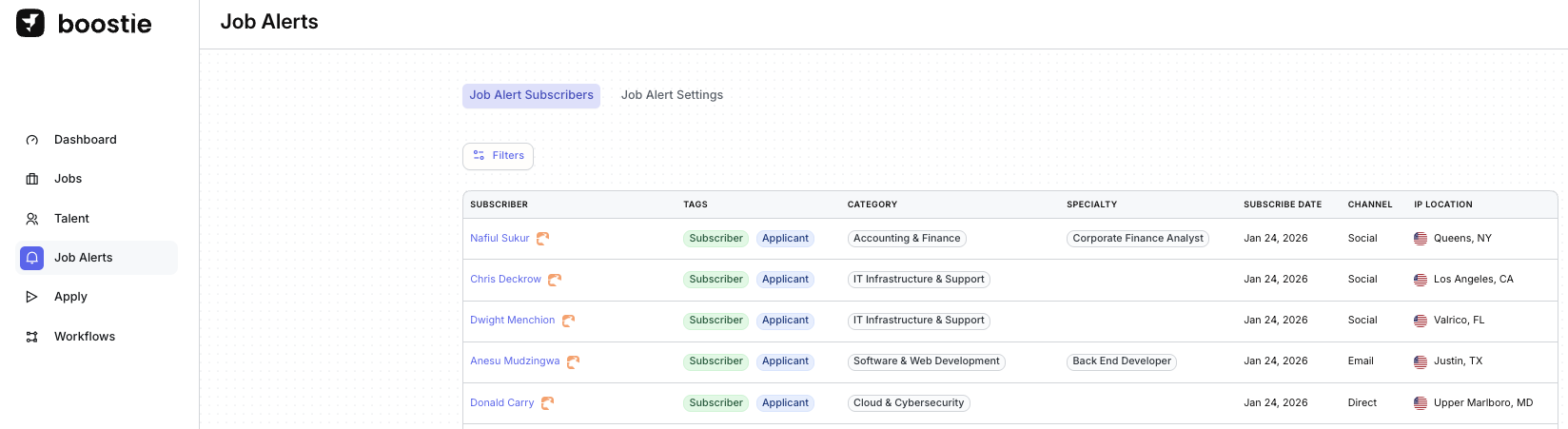Click the orange icon beside Donald Carry

pos(547,403)
